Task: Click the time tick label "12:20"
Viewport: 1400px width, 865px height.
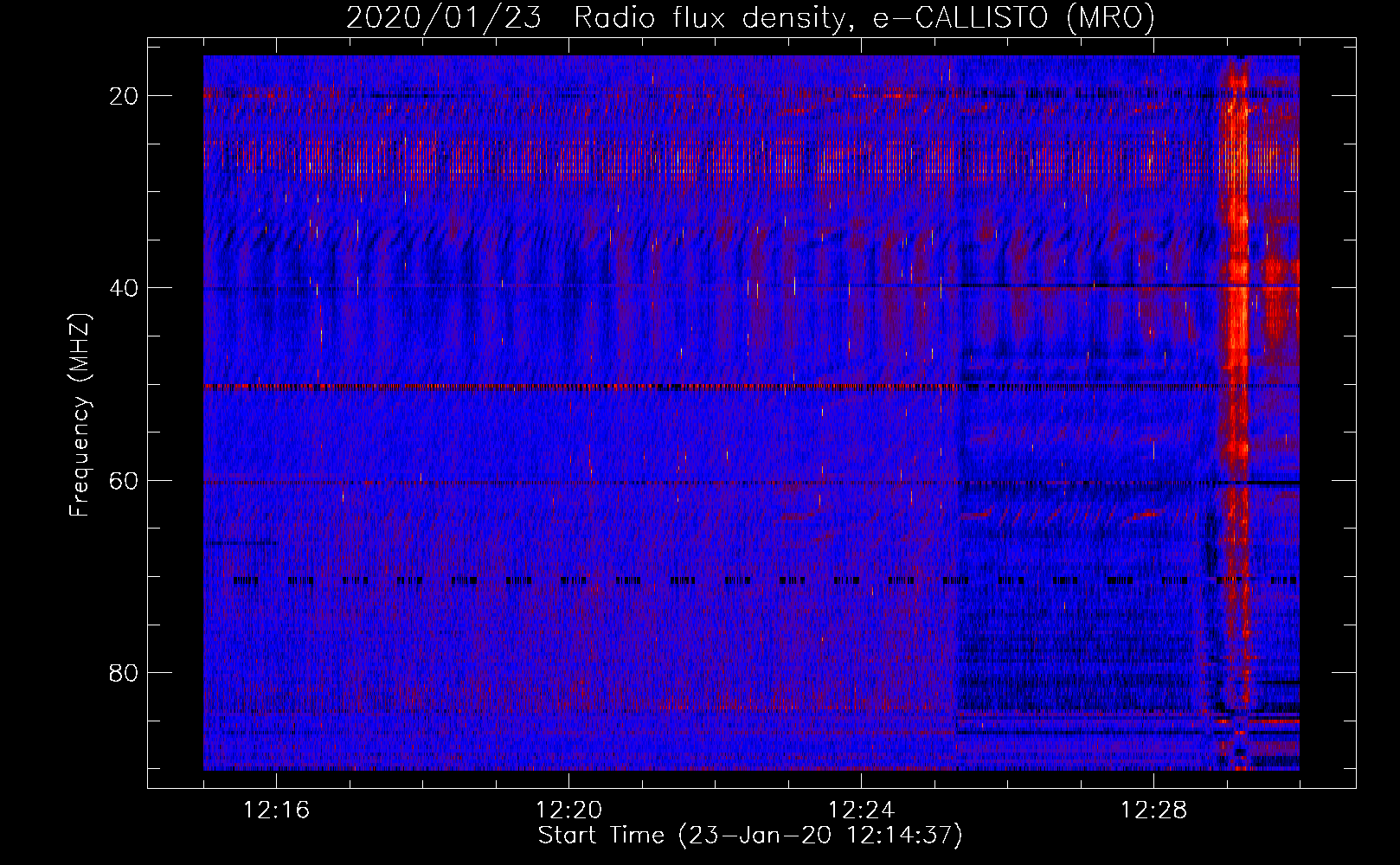Action: point(568,811)
